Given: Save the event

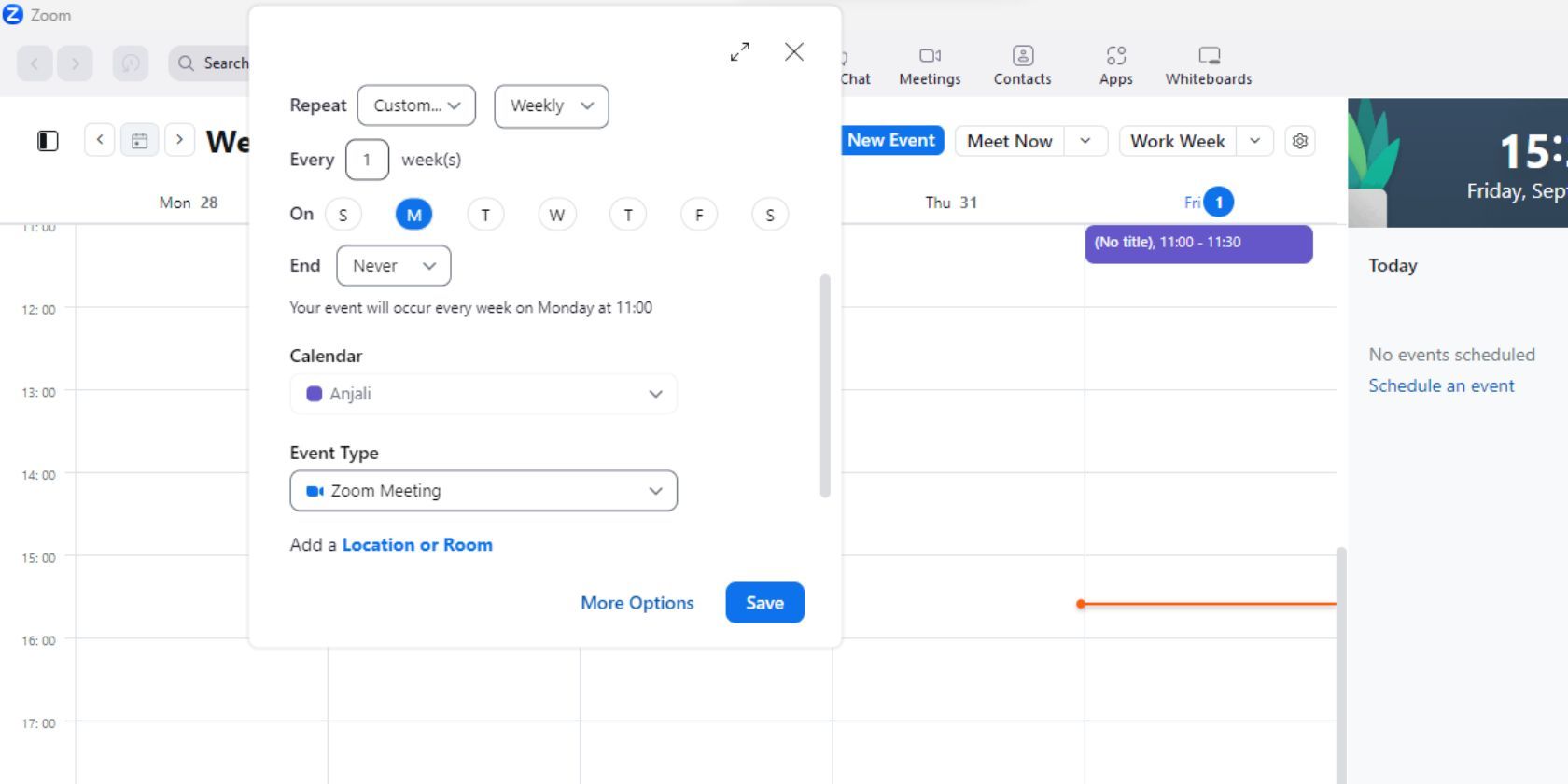Looking at the screenshot, I should (765, 603).
